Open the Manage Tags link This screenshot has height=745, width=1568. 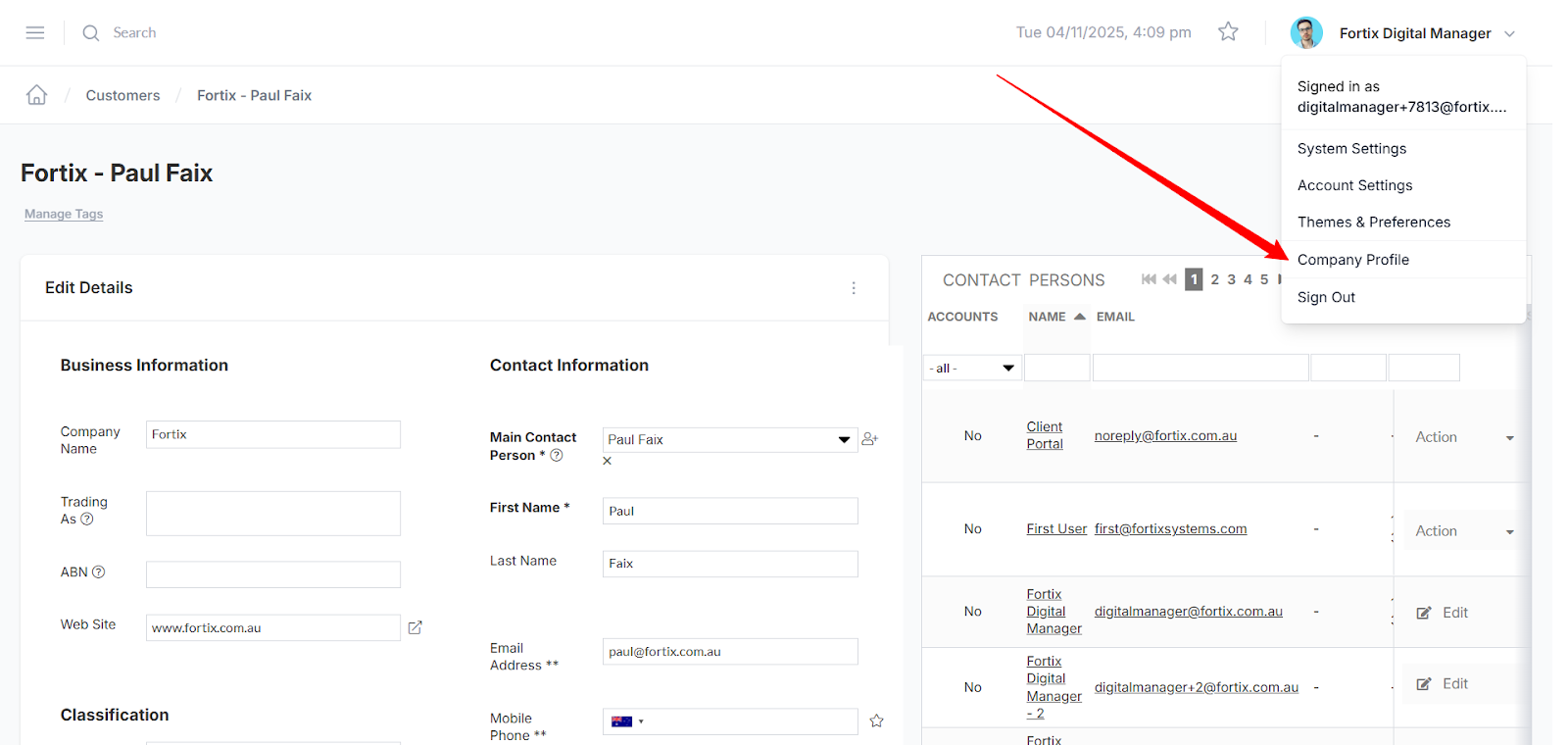[x=64, y=214]
